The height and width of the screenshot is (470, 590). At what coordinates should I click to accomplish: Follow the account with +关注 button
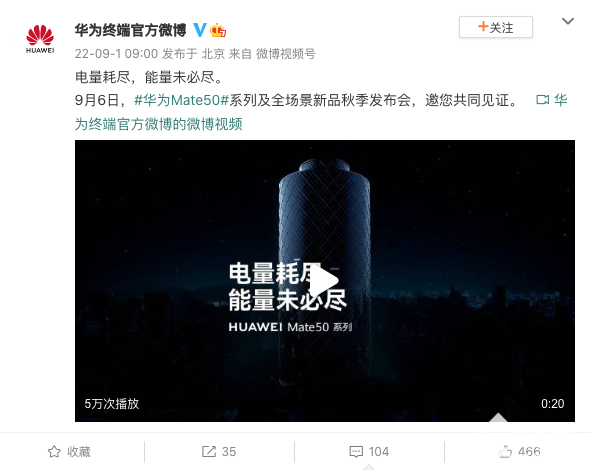click(x=496, y=27)
